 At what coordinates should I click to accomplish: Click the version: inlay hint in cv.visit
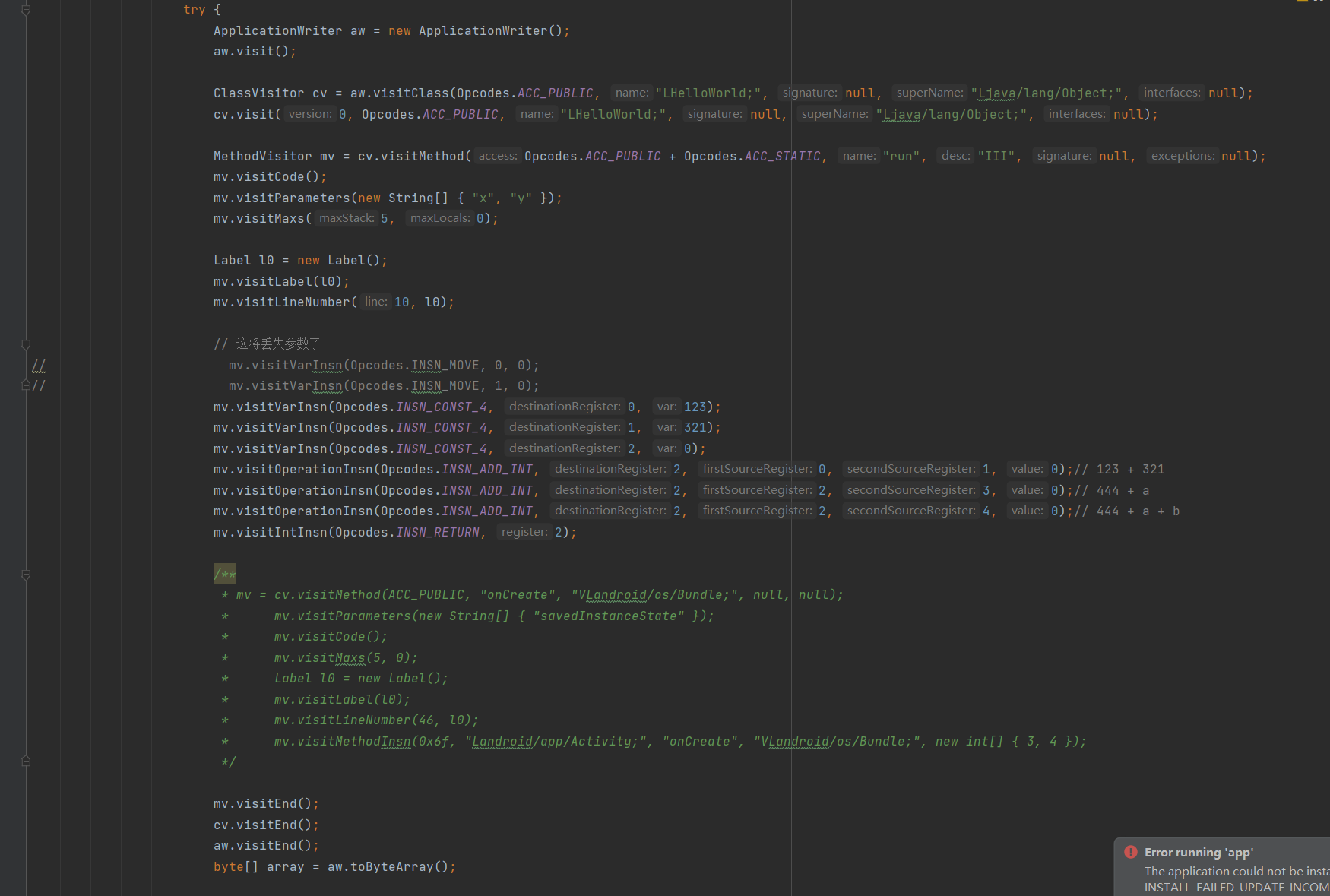(x=310, y=114)
